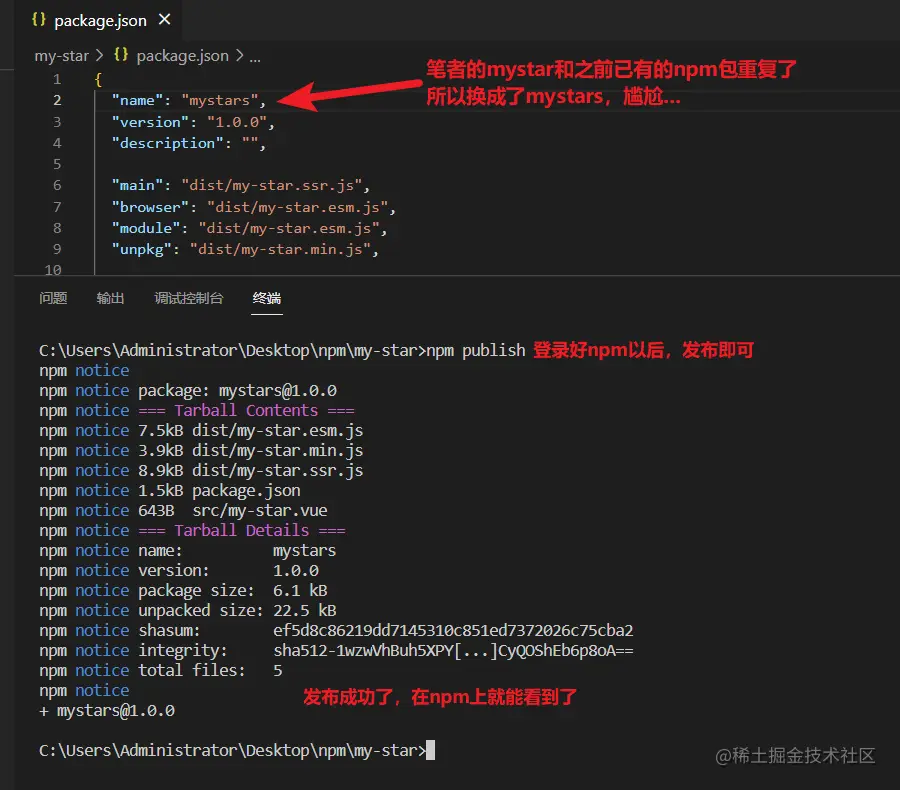Click line number 2 in the gutter
The height and width of the screenshot is (790, 900).
point(57,100)
